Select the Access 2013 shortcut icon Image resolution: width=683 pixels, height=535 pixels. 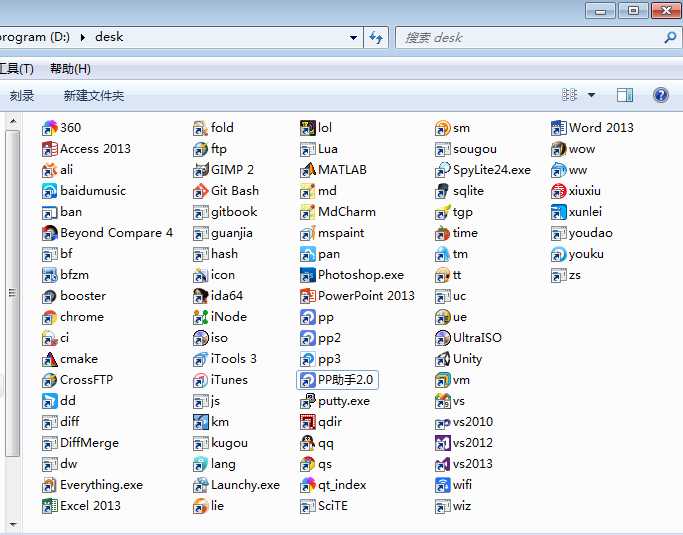[x=49, y=149]
